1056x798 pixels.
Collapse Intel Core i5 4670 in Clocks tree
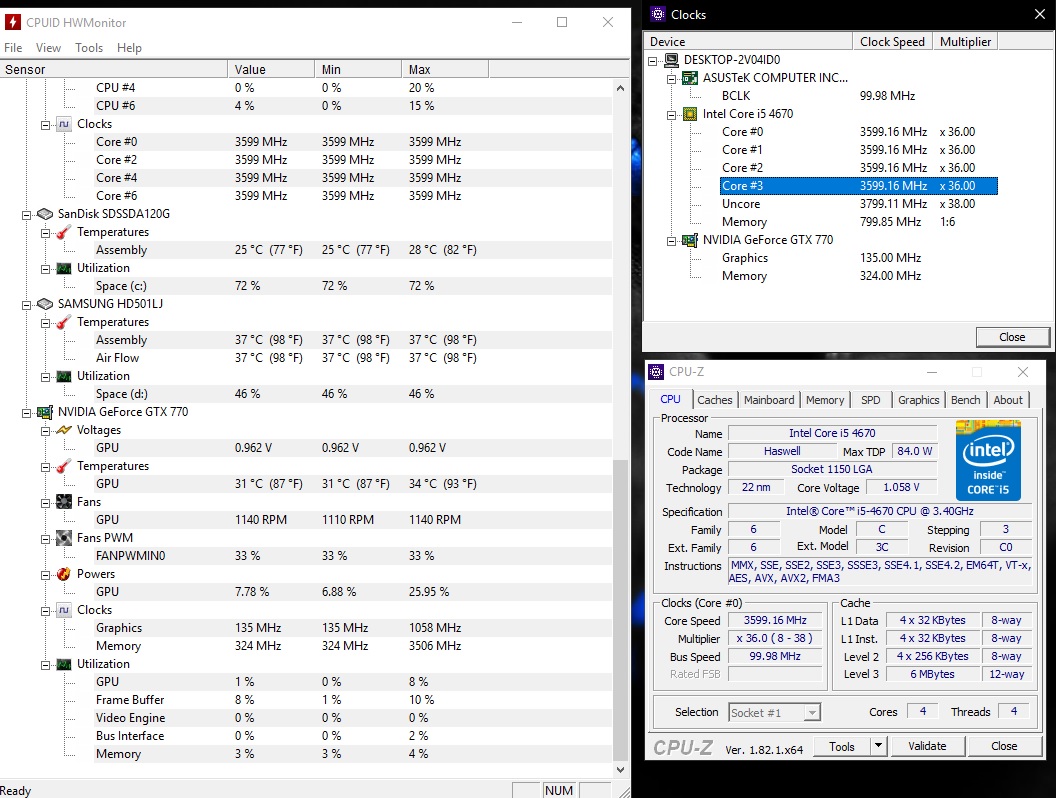pos(671,115)
